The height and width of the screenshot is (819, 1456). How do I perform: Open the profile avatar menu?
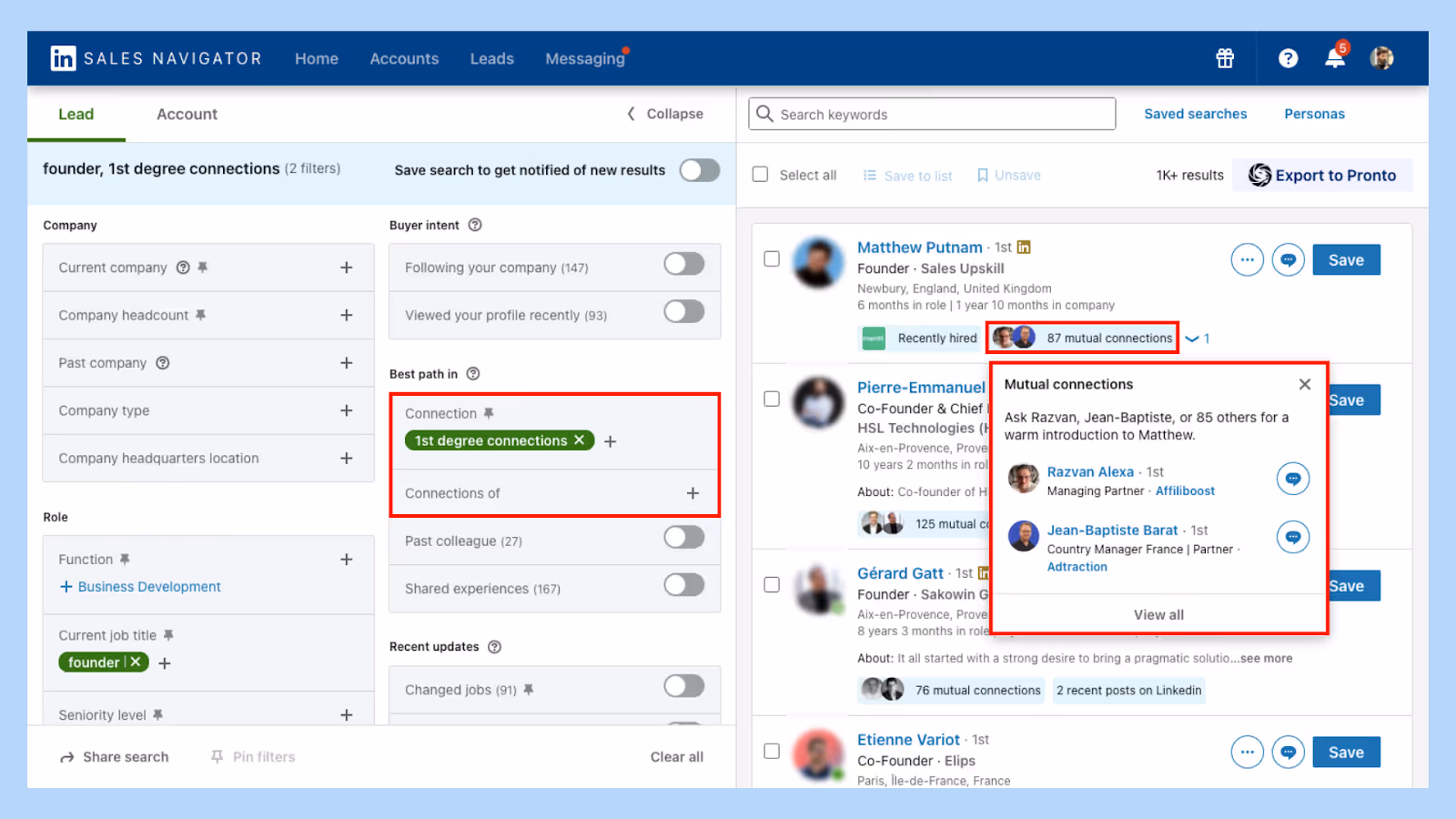pyautogui.click(x=1381, y=58)
